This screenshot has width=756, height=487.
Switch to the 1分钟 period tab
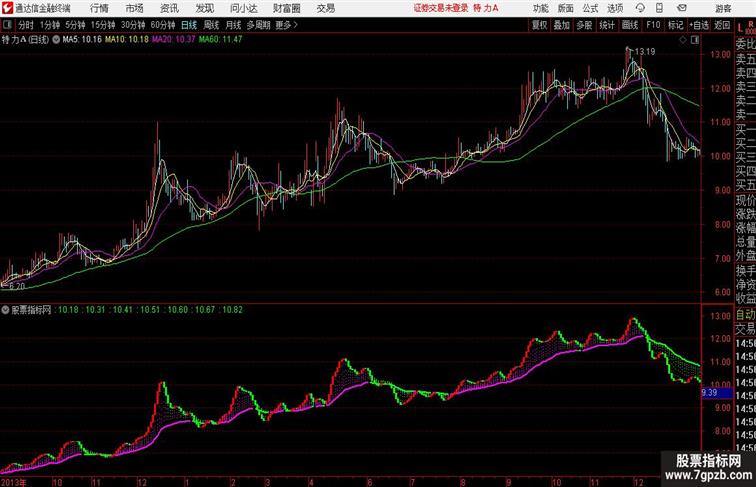(50, 25)
